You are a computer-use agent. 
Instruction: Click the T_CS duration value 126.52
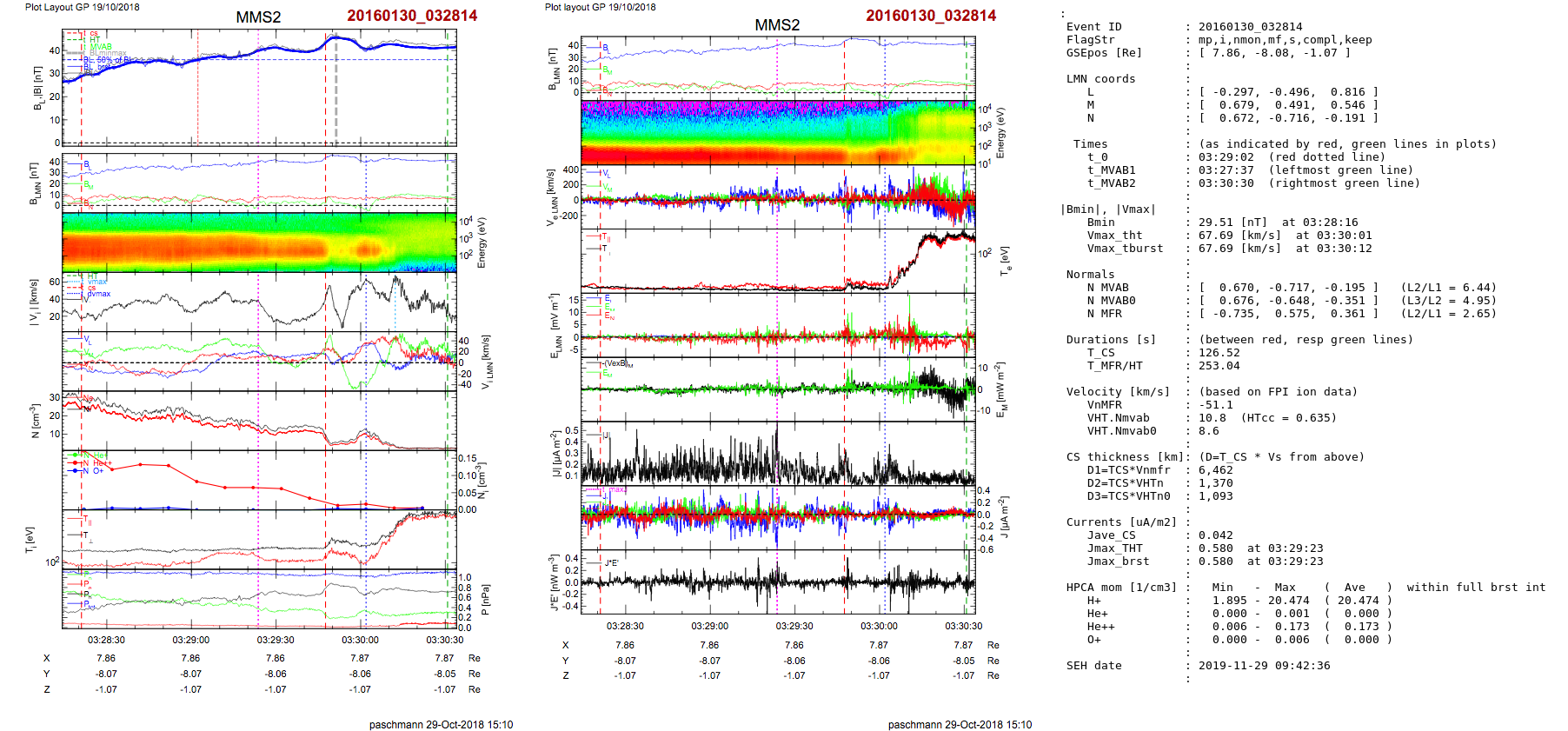coord(1219,353)
